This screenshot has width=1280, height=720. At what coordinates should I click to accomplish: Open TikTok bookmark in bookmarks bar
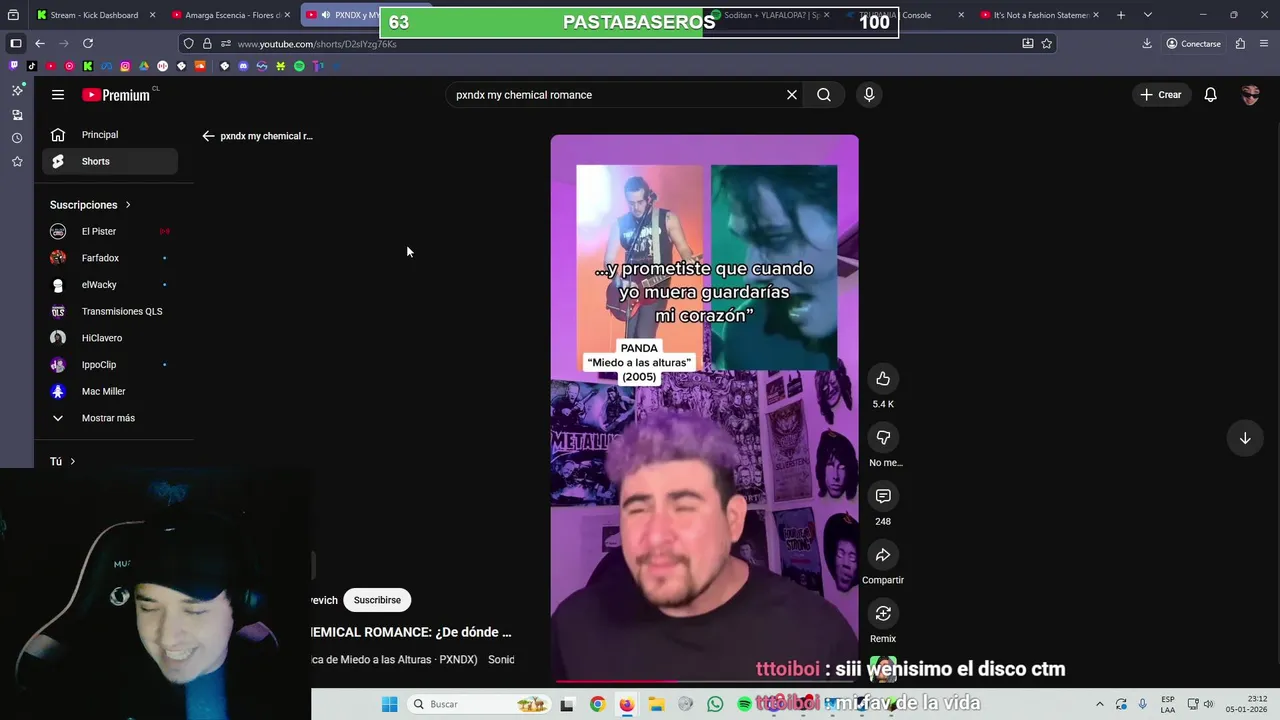tap(32, 66)
